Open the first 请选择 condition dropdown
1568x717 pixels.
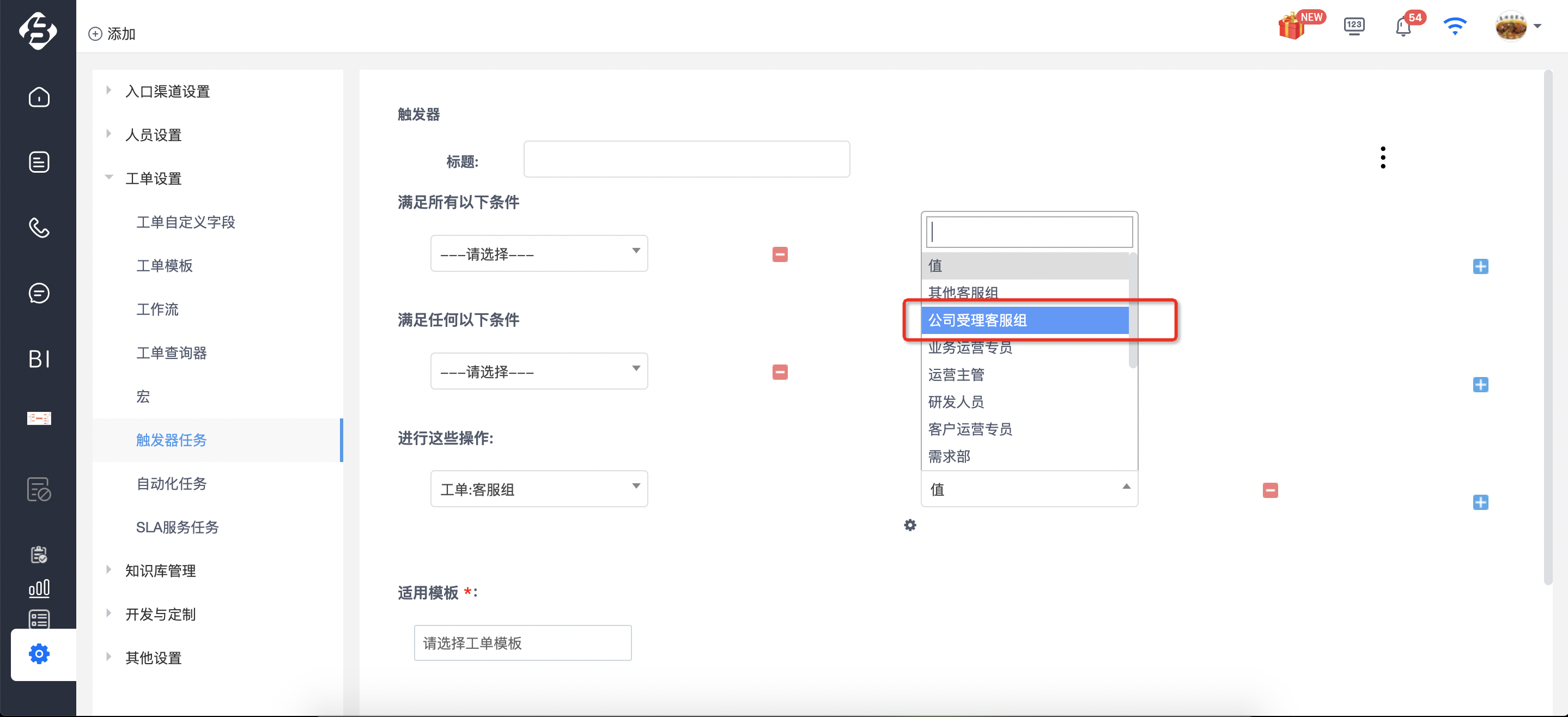click(x=539, y=253)
